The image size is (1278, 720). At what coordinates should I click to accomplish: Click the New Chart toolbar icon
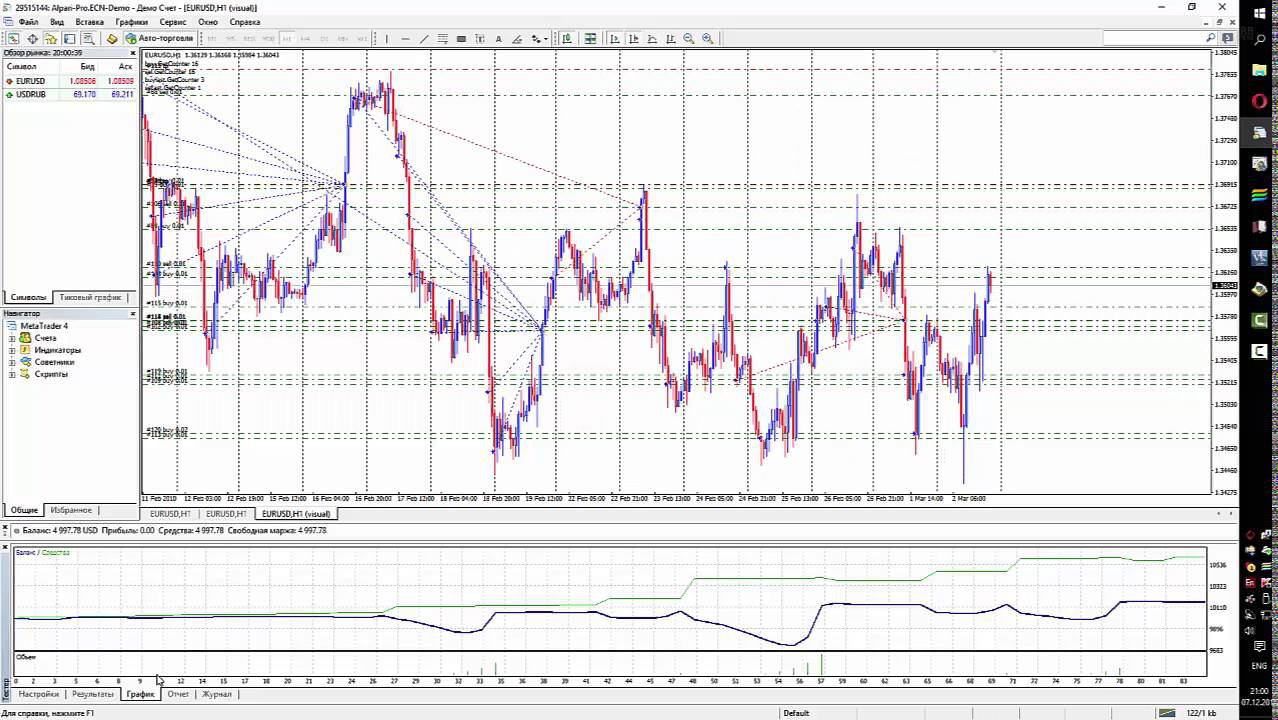click(13, 38)
